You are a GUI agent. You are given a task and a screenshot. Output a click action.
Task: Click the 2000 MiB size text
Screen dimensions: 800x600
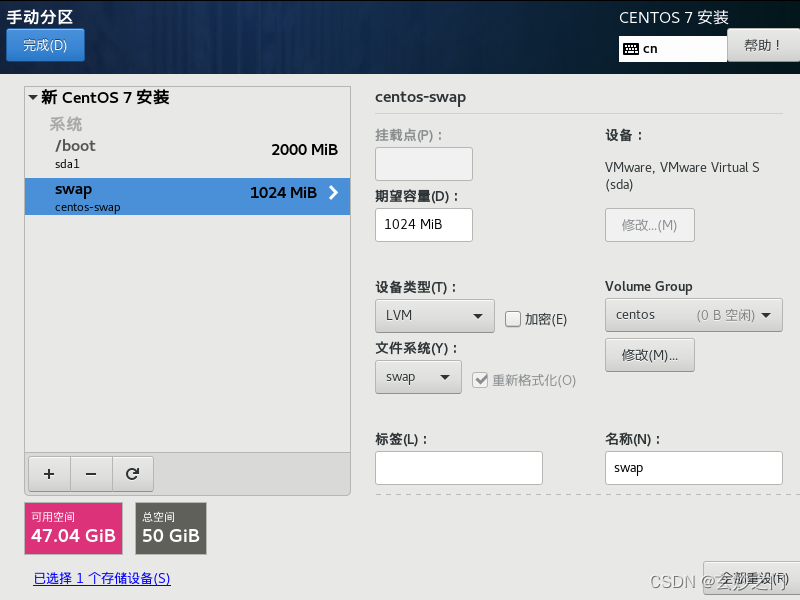tap(305, 149)
